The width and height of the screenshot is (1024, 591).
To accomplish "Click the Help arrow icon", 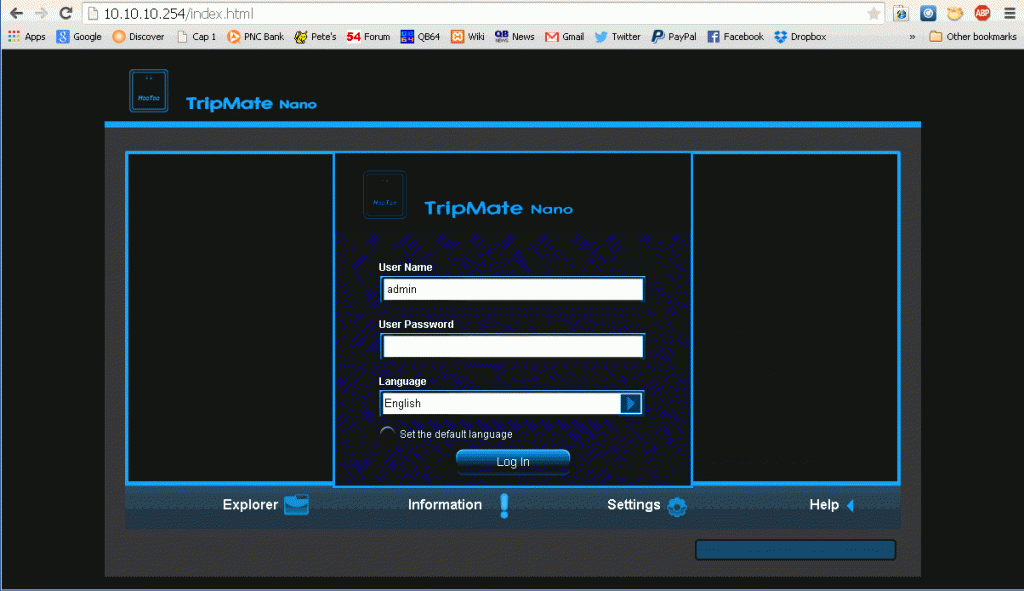I will click(850, 505).
